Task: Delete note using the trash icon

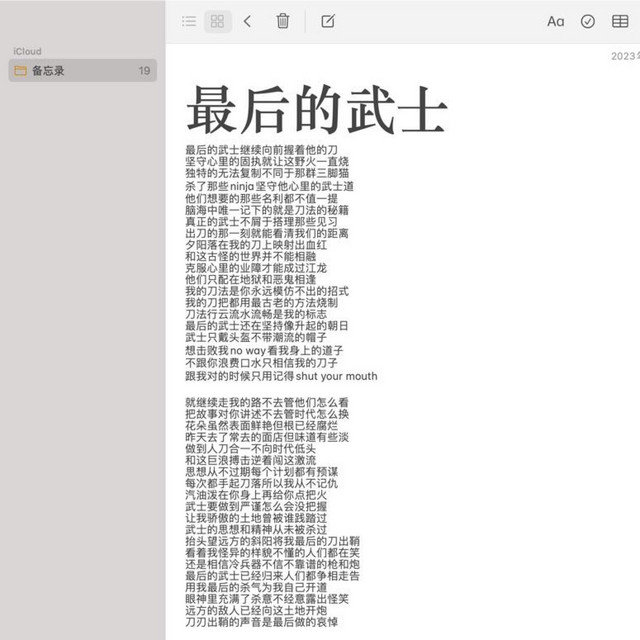Action: (283, 21)
